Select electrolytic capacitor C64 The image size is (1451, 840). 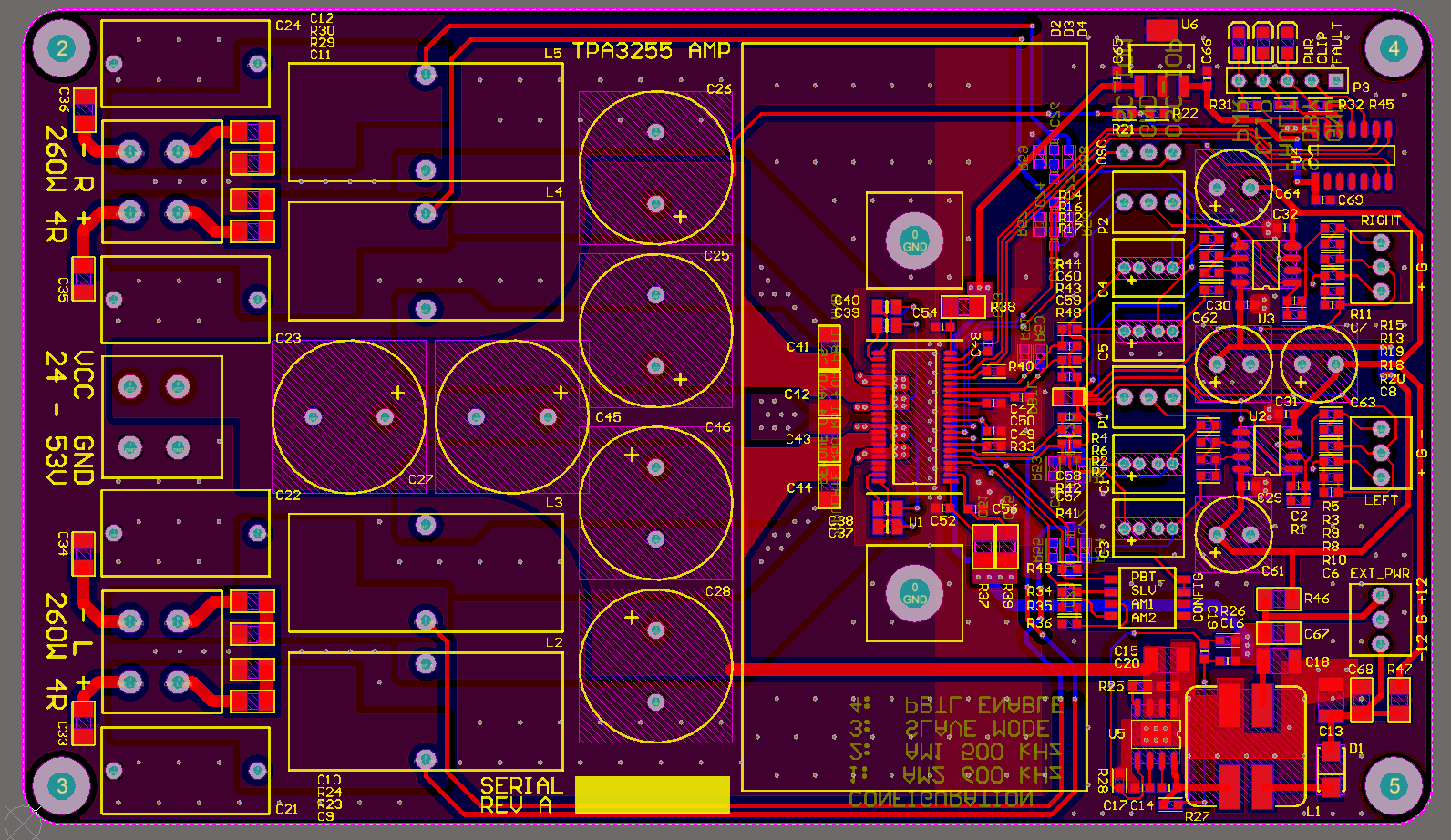tap(1233, 188)
